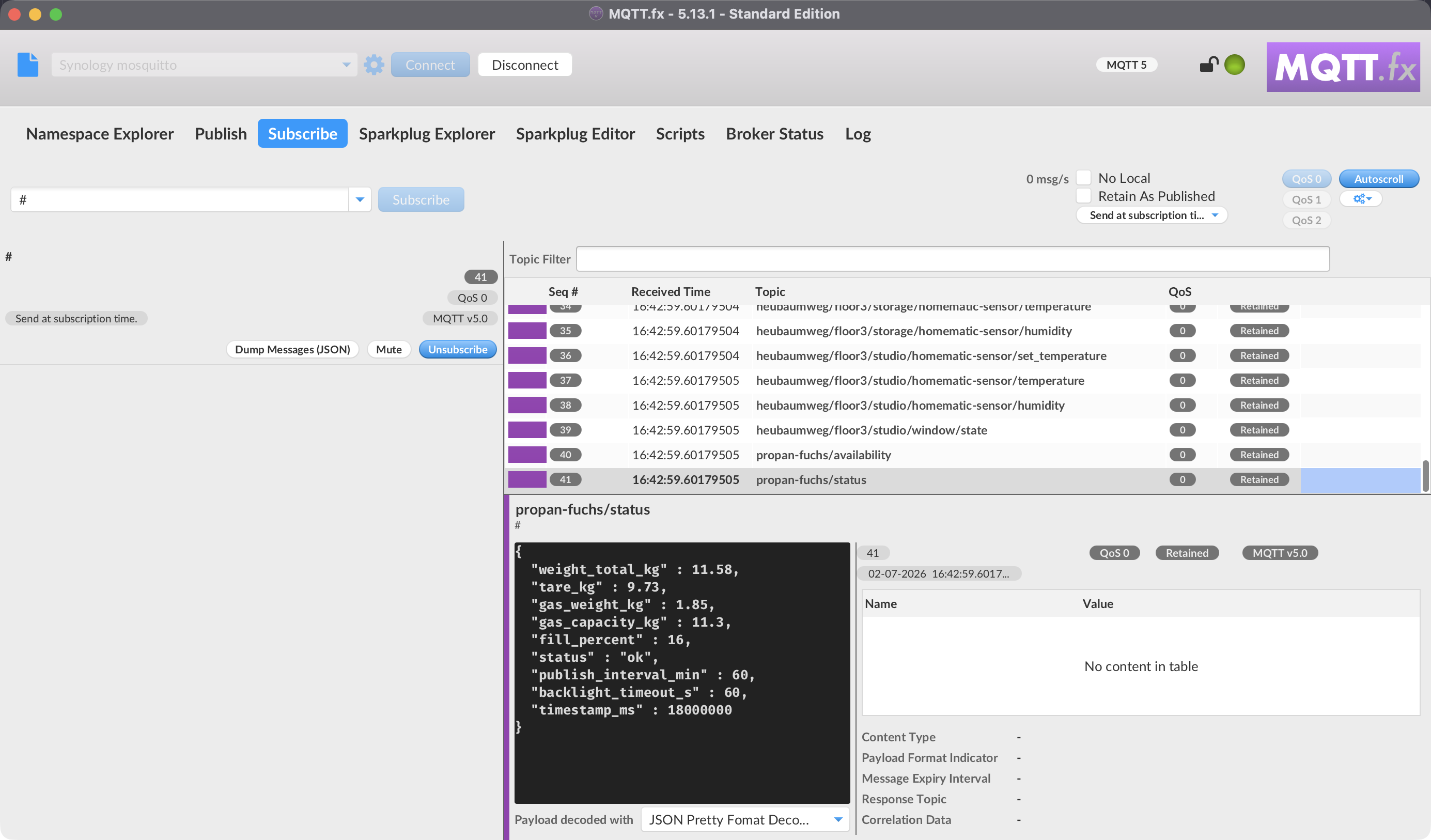
Task: Click the Seq # column header
Action: [563, 291]
